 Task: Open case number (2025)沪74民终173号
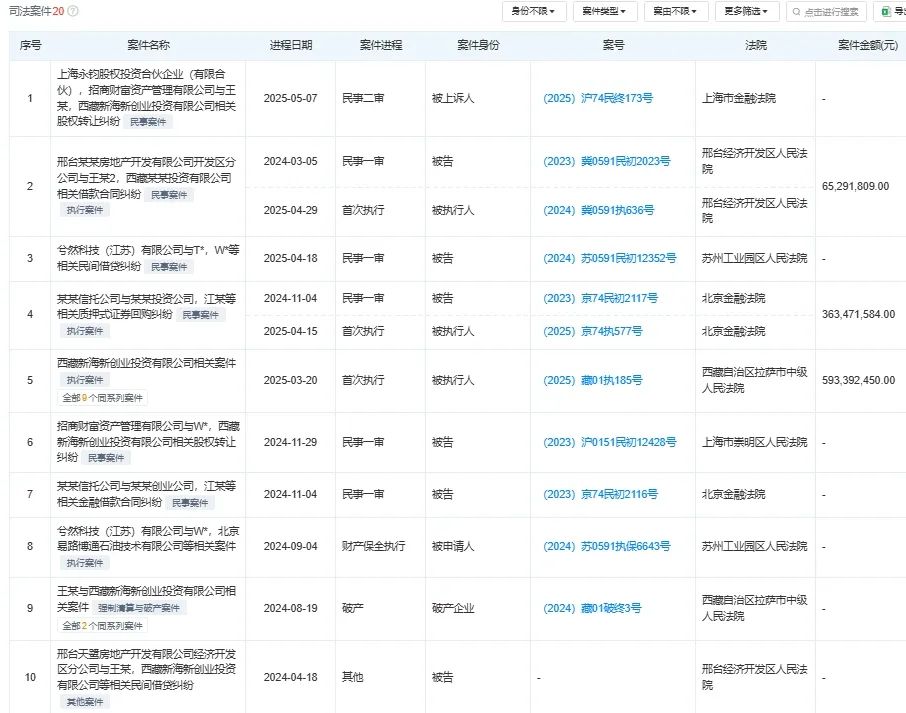[598, 99]
